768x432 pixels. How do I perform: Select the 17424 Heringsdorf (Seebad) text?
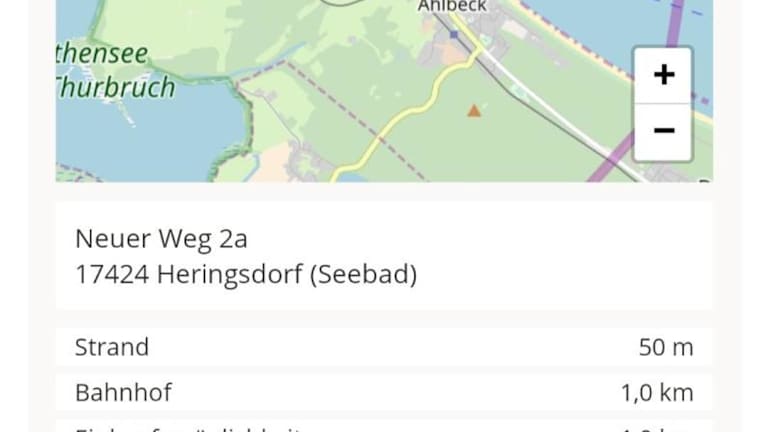coord(245,274)
